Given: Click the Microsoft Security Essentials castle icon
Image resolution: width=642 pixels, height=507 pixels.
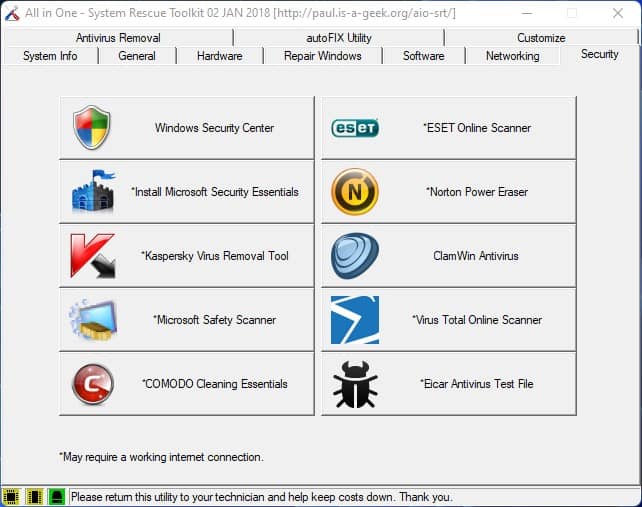Looking at the screenshot, I should (x=93, y=192).
